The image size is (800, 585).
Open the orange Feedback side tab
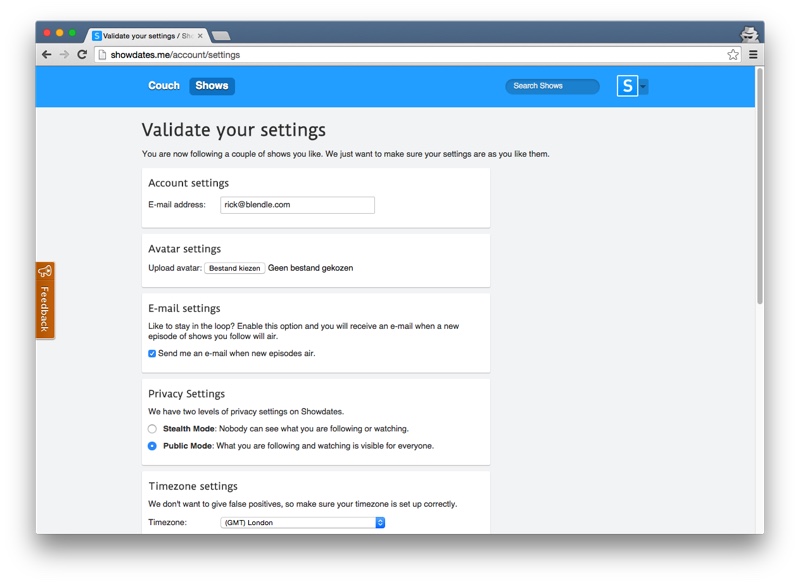pyautogui.click(x=45, y=300)
